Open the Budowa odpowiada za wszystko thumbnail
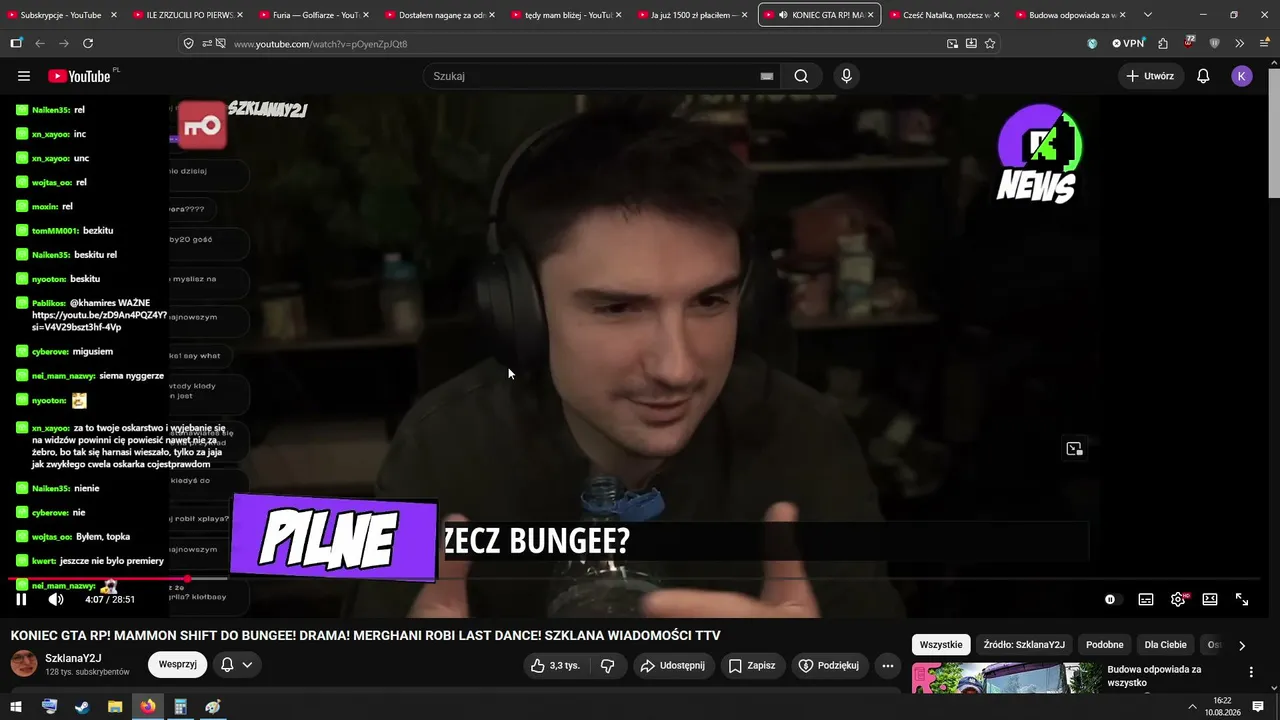The width and height of the screenshot is (1280, 720). coord(1006,677)
